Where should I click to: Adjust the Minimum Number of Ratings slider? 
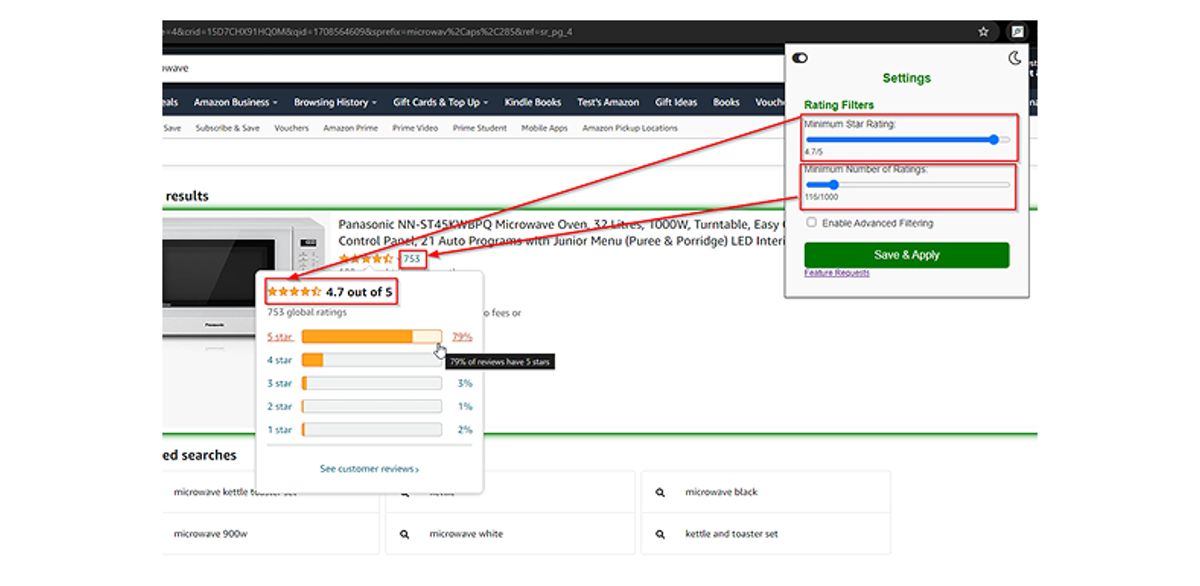point(907,185)
